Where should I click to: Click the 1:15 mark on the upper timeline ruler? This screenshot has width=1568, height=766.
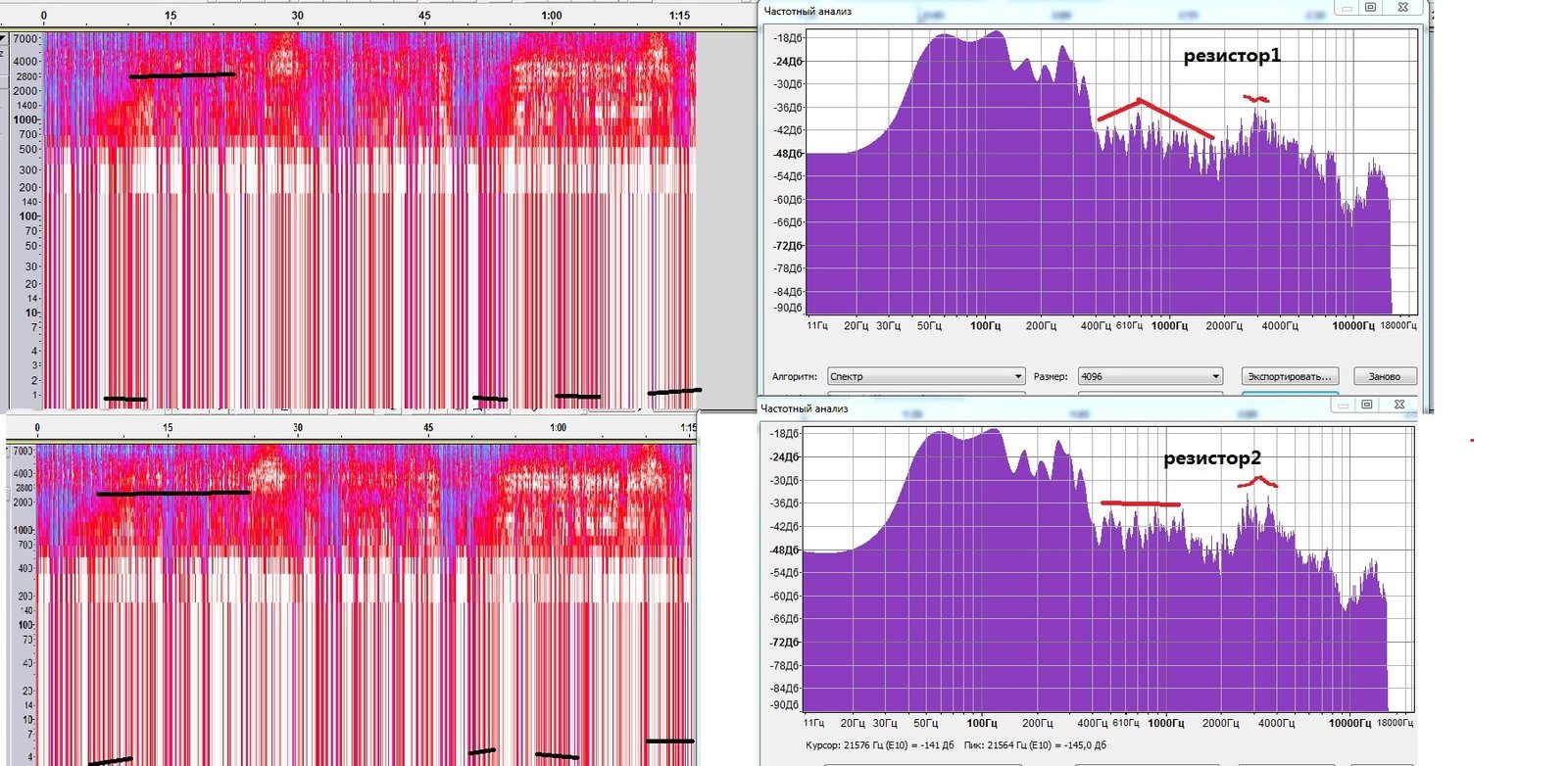point(679,16)
